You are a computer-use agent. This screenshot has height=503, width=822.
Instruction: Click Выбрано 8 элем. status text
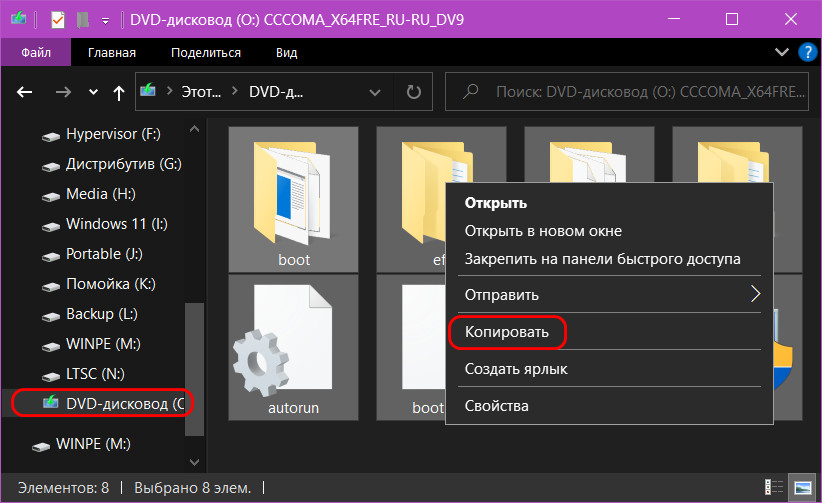coord(192,488)
